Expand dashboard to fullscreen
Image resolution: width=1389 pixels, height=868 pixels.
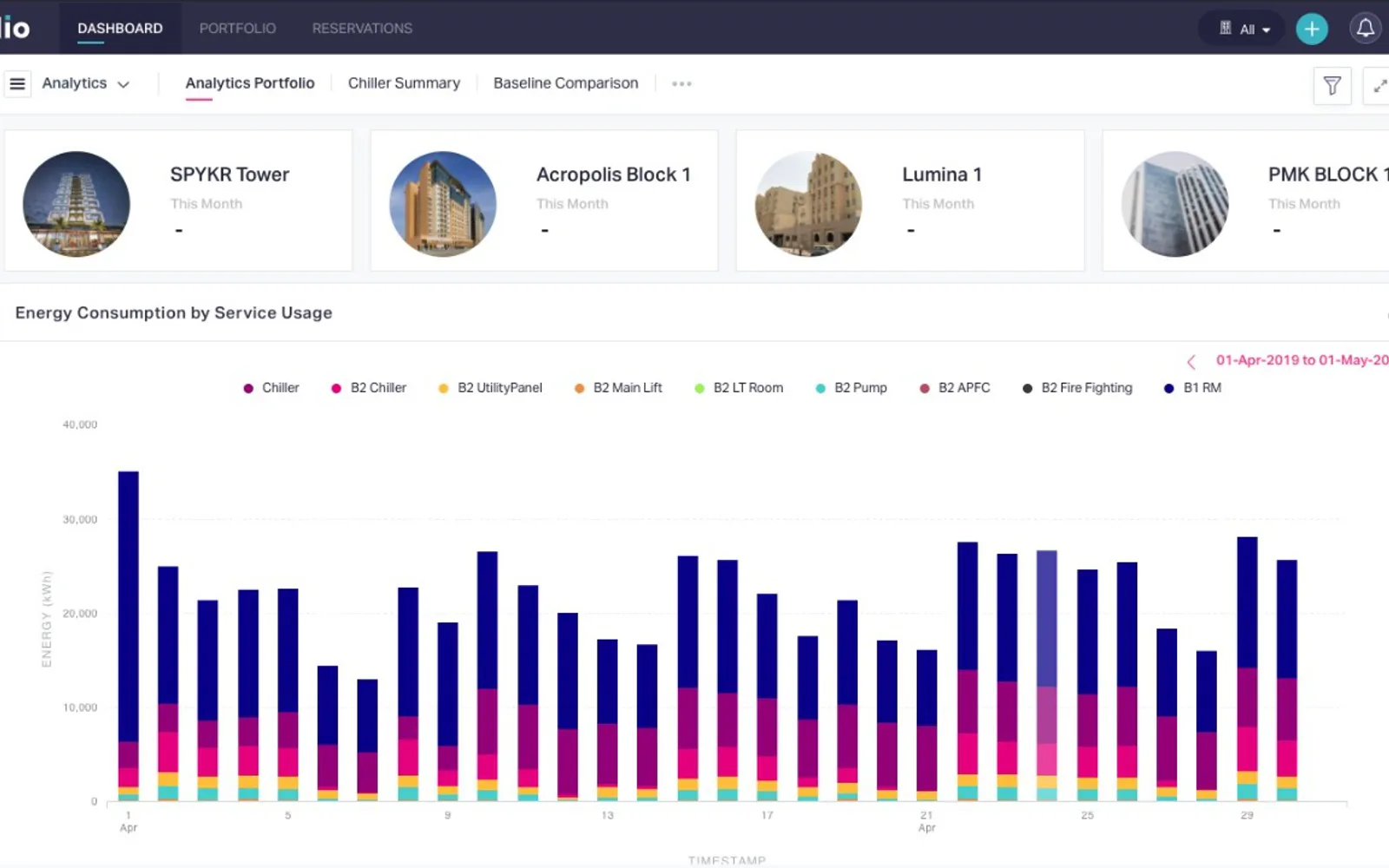[1379, 85]
